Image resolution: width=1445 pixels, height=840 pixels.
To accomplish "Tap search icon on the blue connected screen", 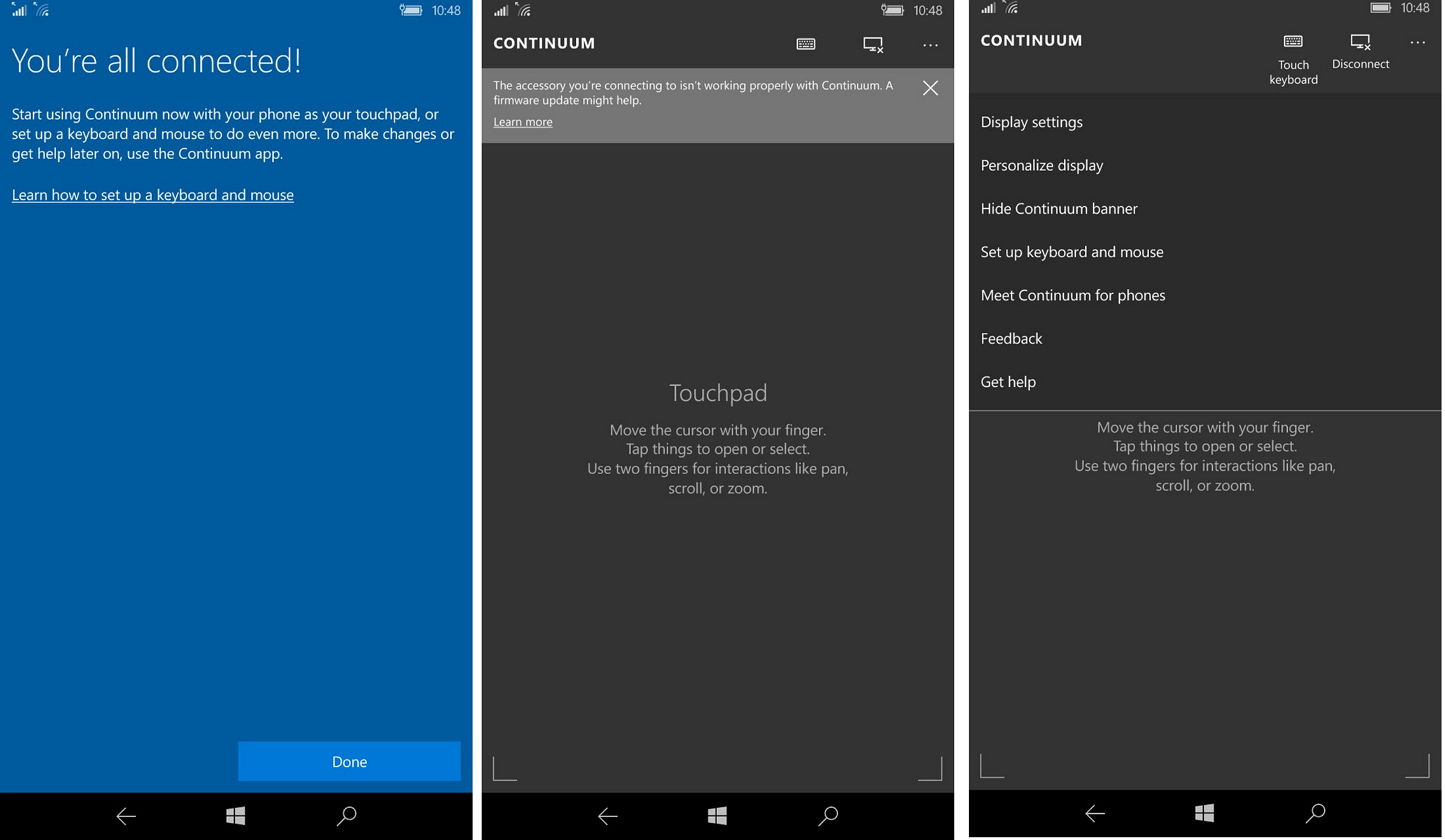I will pos(347,816).
